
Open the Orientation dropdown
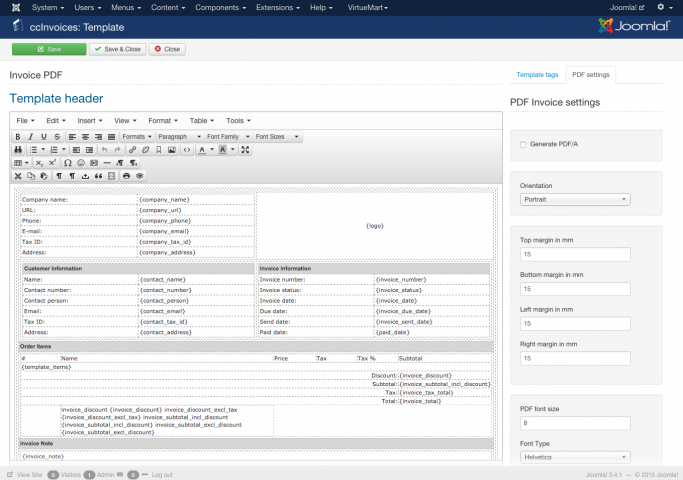(x=575, y=199)
